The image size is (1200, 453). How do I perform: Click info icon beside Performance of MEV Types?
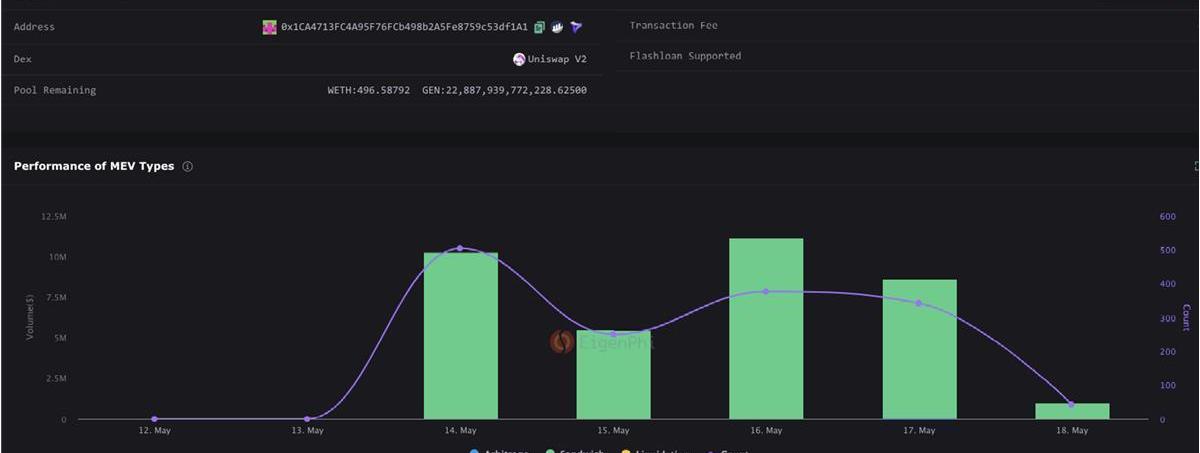[x=187, y=166]
